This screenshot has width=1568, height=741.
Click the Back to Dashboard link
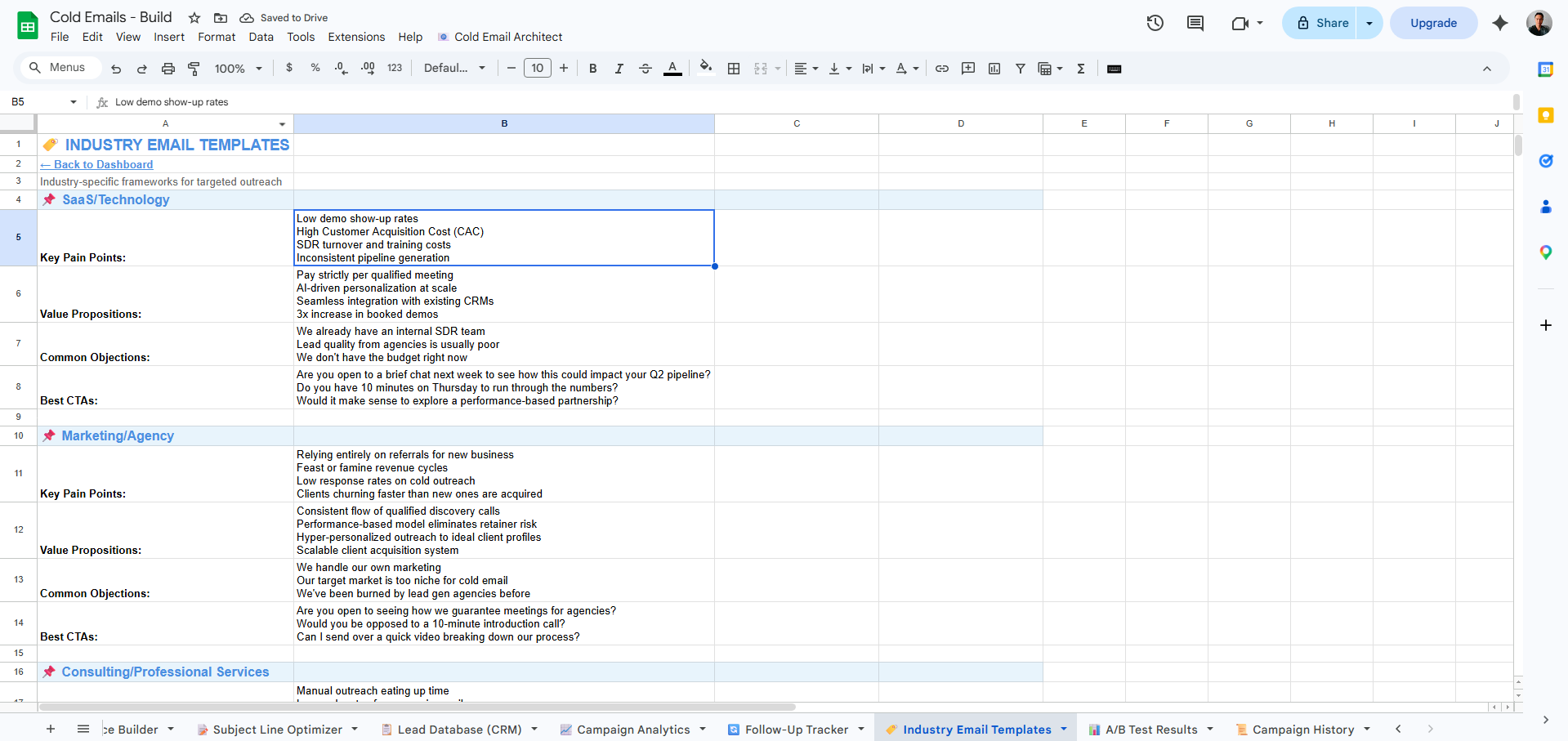(x=96, y=164)
